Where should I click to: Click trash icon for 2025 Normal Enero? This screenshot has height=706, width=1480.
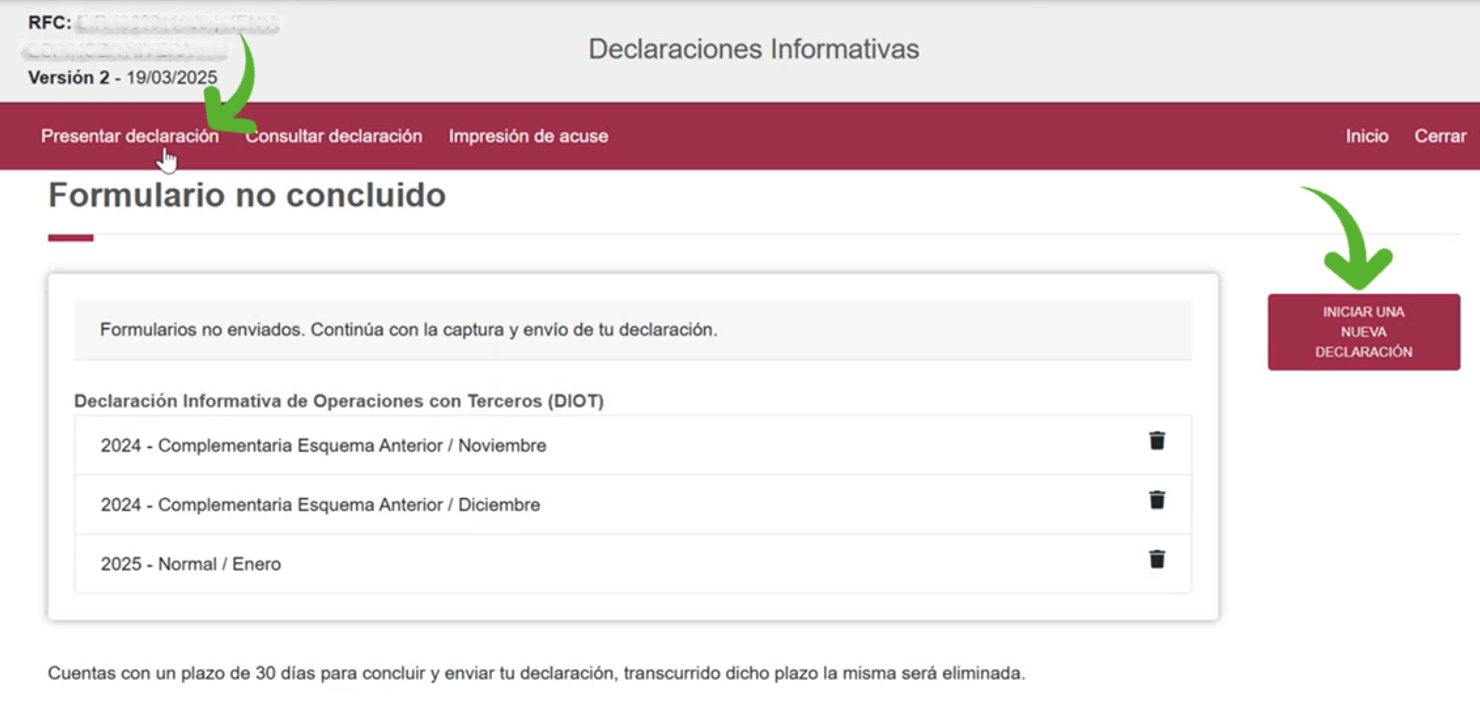click(x=1157, y=559)
